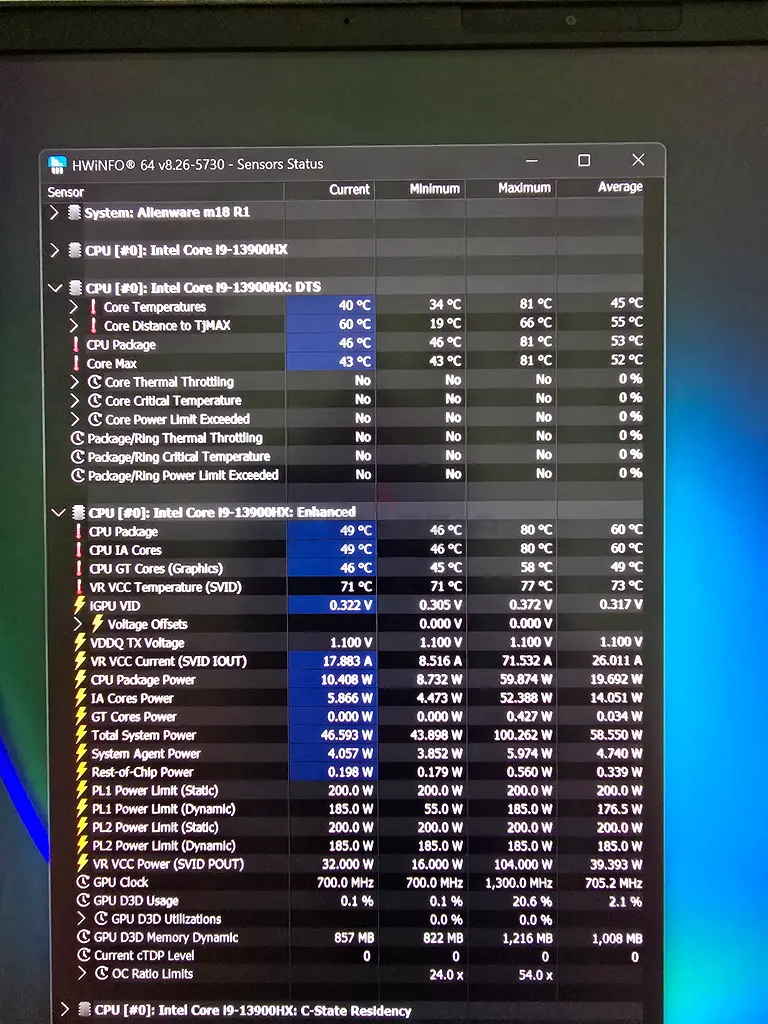
Task: Click the lightning icon beside iGPU VID
Action: click(x=80, y=605)
